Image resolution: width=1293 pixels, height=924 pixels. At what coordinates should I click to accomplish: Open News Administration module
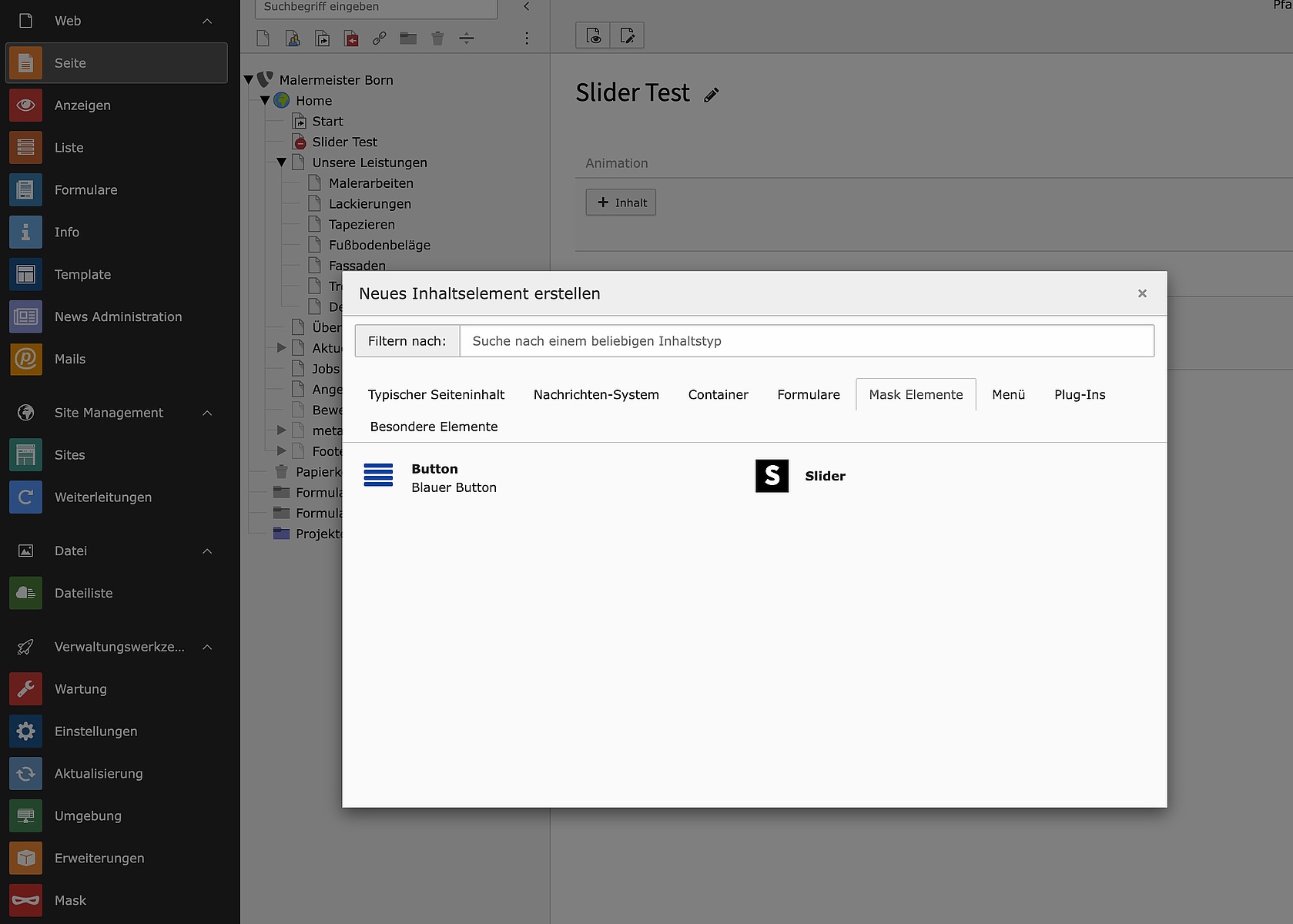tap(116, 317)
